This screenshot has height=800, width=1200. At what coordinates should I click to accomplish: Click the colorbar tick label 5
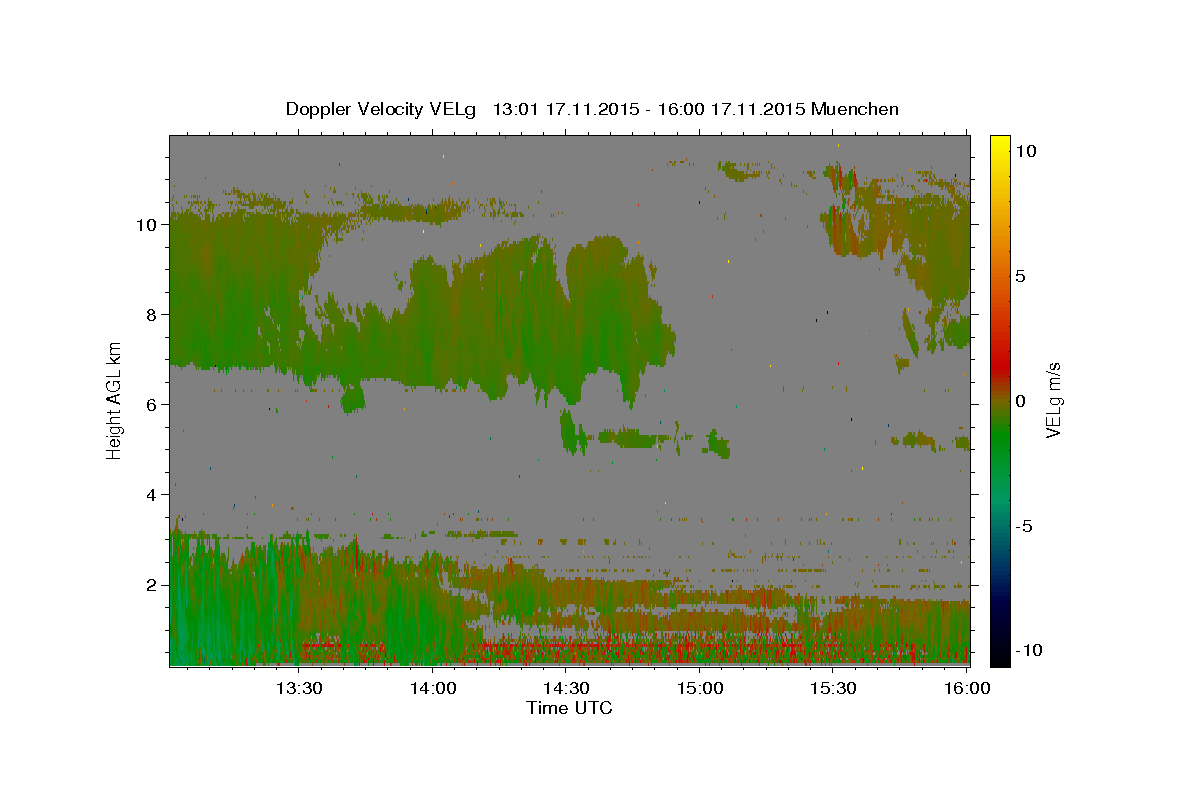(1020, 275)
